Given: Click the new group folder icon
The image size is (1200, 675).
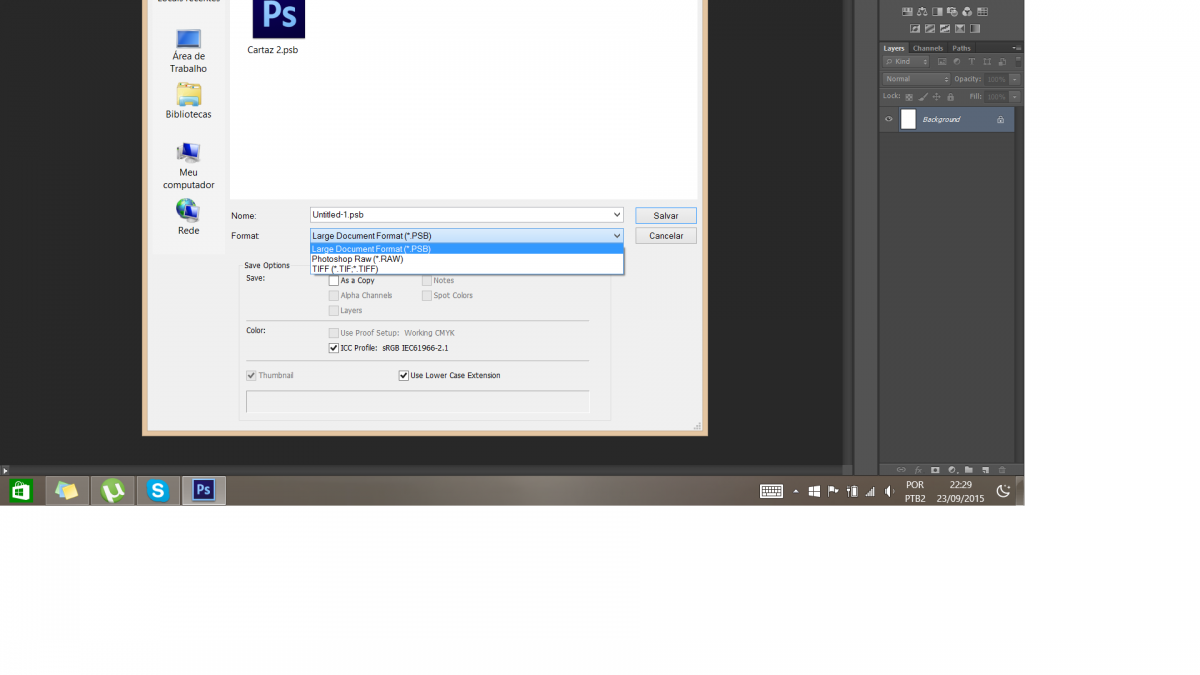Looking at the screenshot, I should tap(969, 470).
